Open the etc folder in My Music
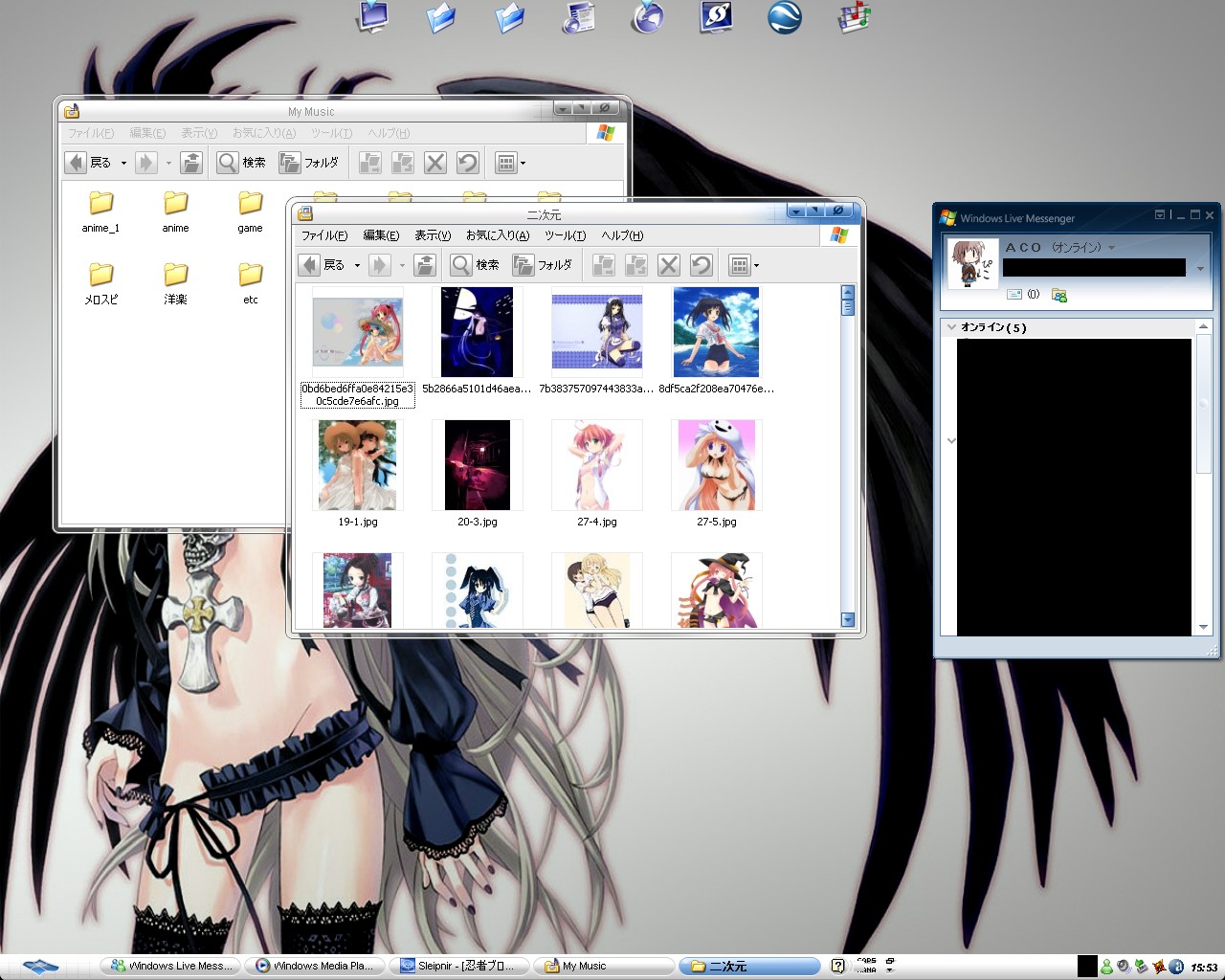Image resolution: width=1225 pixels, height=980 pixels. pyautogui.click(x=250, y=283)
